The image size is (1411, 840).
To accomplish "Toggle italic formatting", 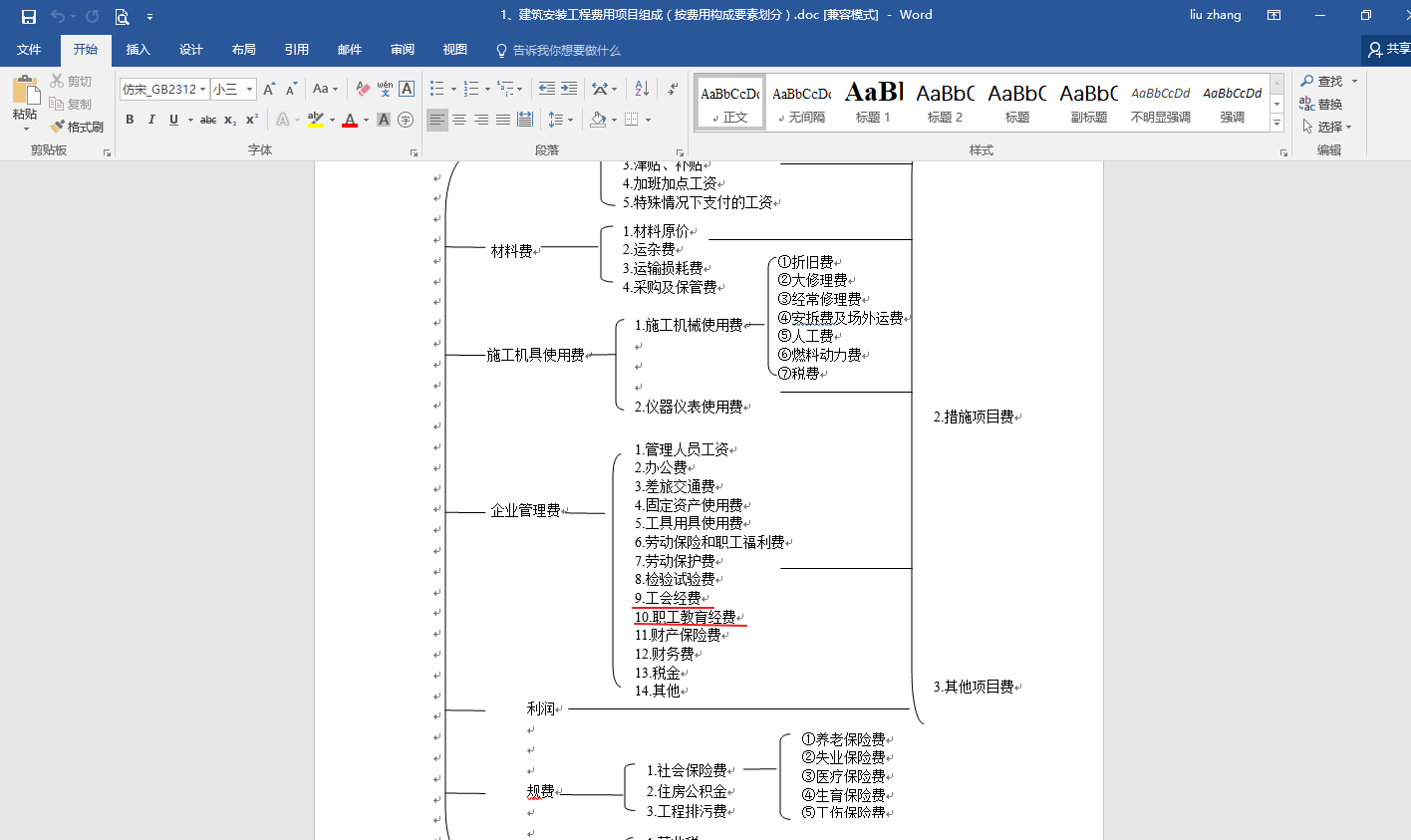I will pos(151,120).
